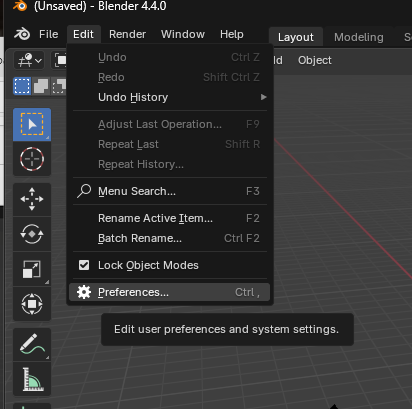Select the Rotate tool
The width and height of the screenshot is (412, 409).
coord(32,234)
